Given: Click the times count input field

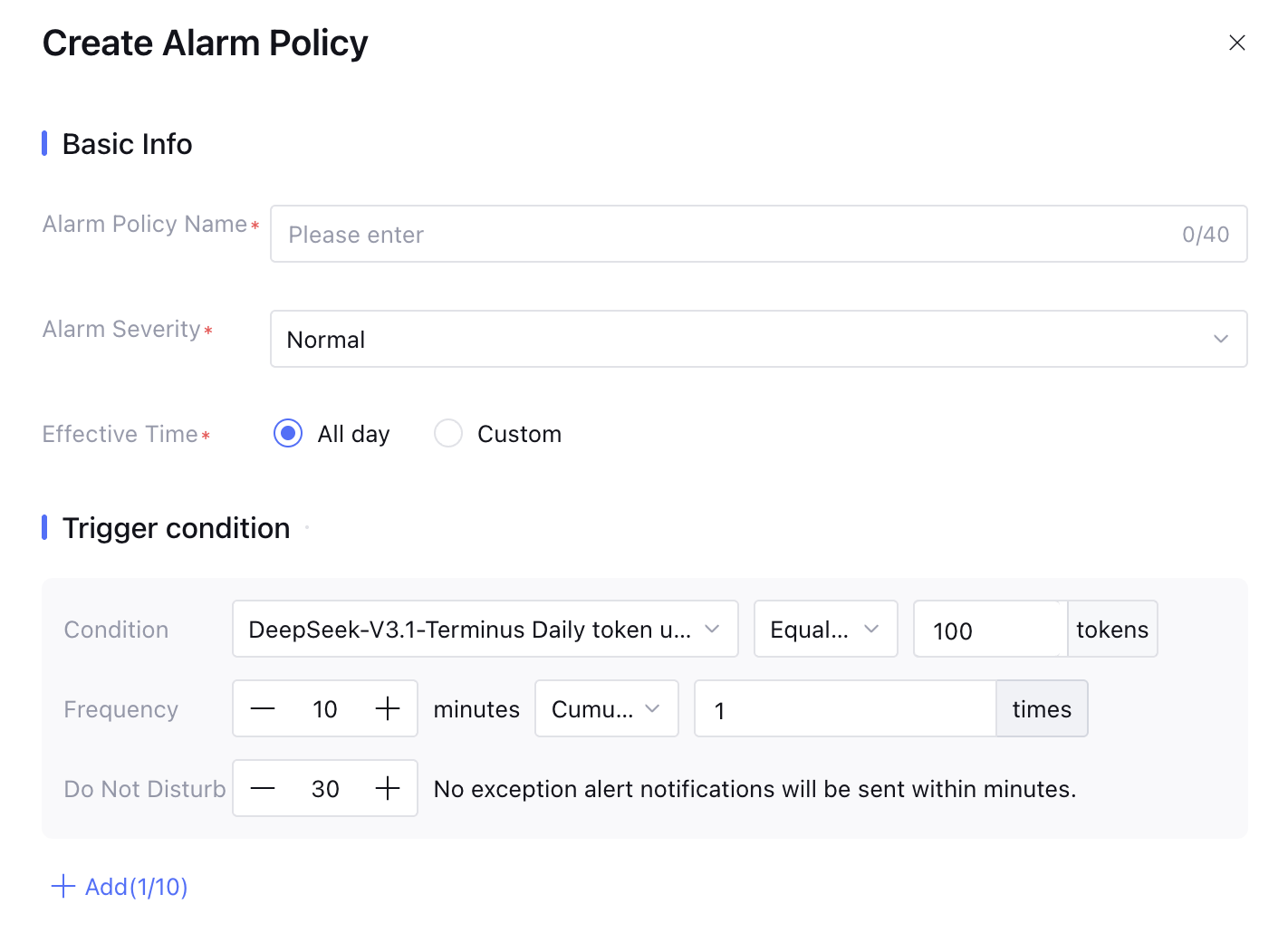Looking at the screenshot, I should point(844,709).
